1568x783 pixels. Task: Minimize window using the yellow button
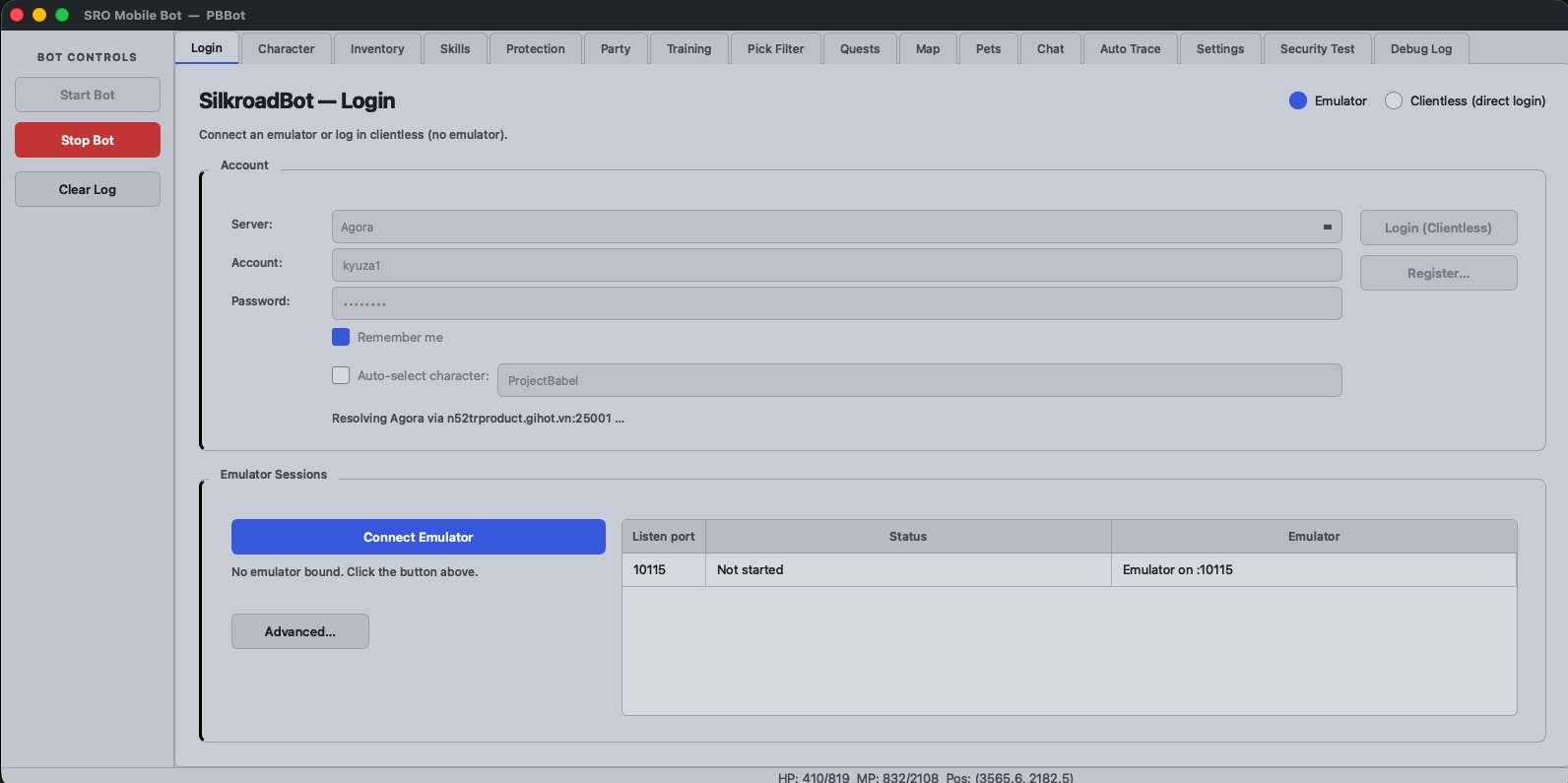tap(39, 15)
